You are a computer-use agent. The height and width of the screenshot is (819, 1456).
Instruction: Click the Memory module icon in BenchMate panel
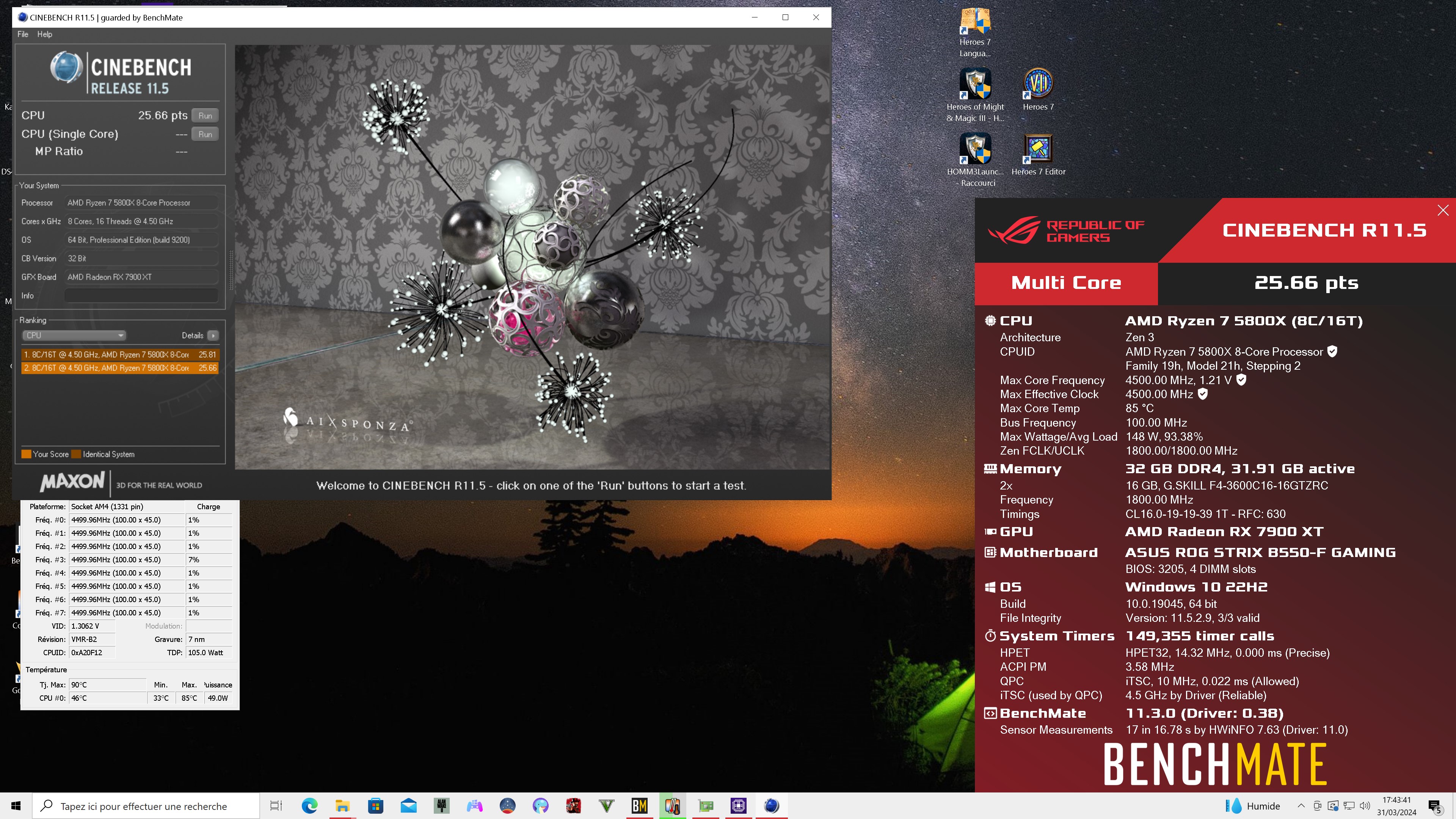click(x=990, y=469)
